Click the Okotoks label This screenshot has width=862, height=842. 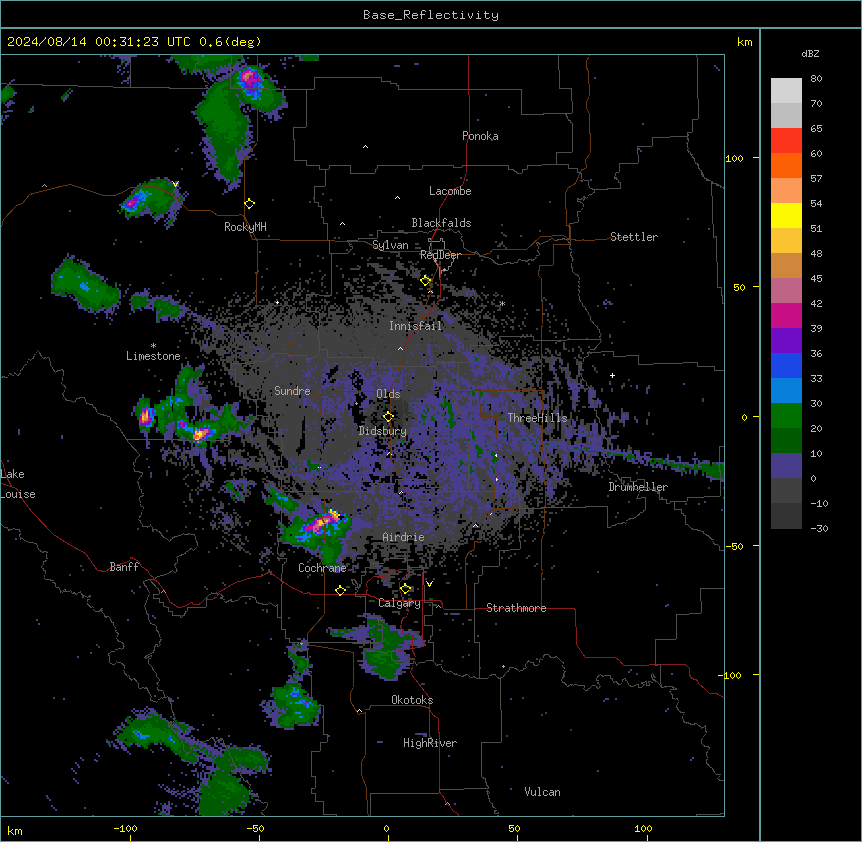point(412,700)
